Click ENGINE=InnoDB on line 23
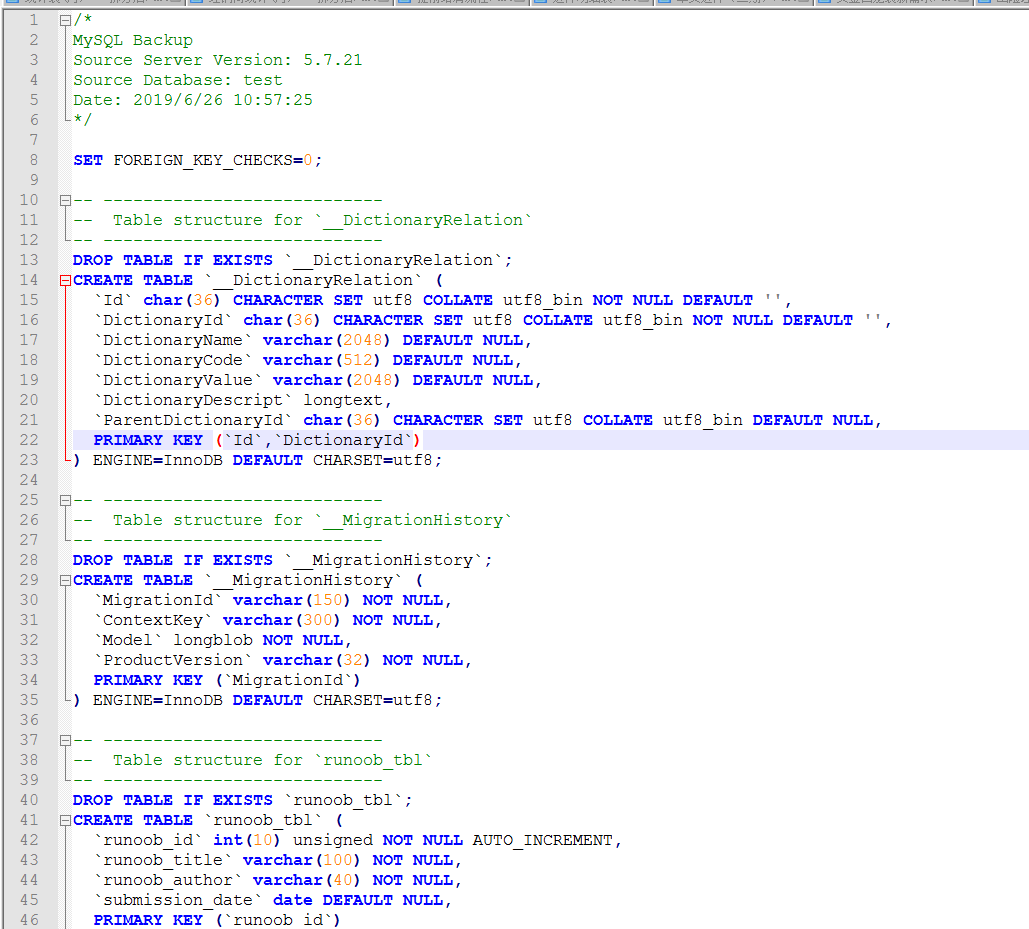This screenshot has height=929, width=1029. click(x=158, y=460)
